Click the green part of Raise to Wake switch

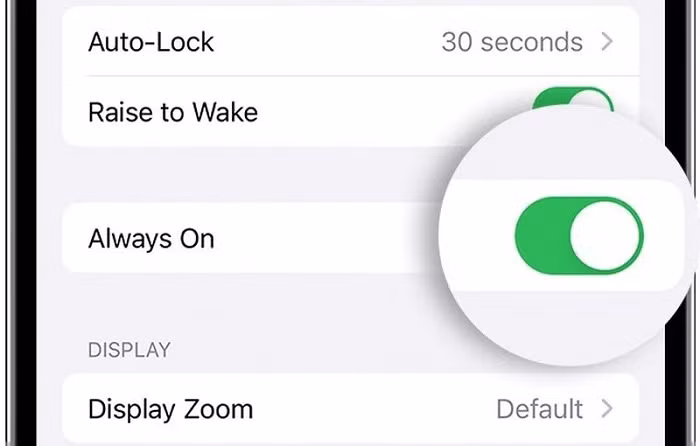tap(550, 98)
